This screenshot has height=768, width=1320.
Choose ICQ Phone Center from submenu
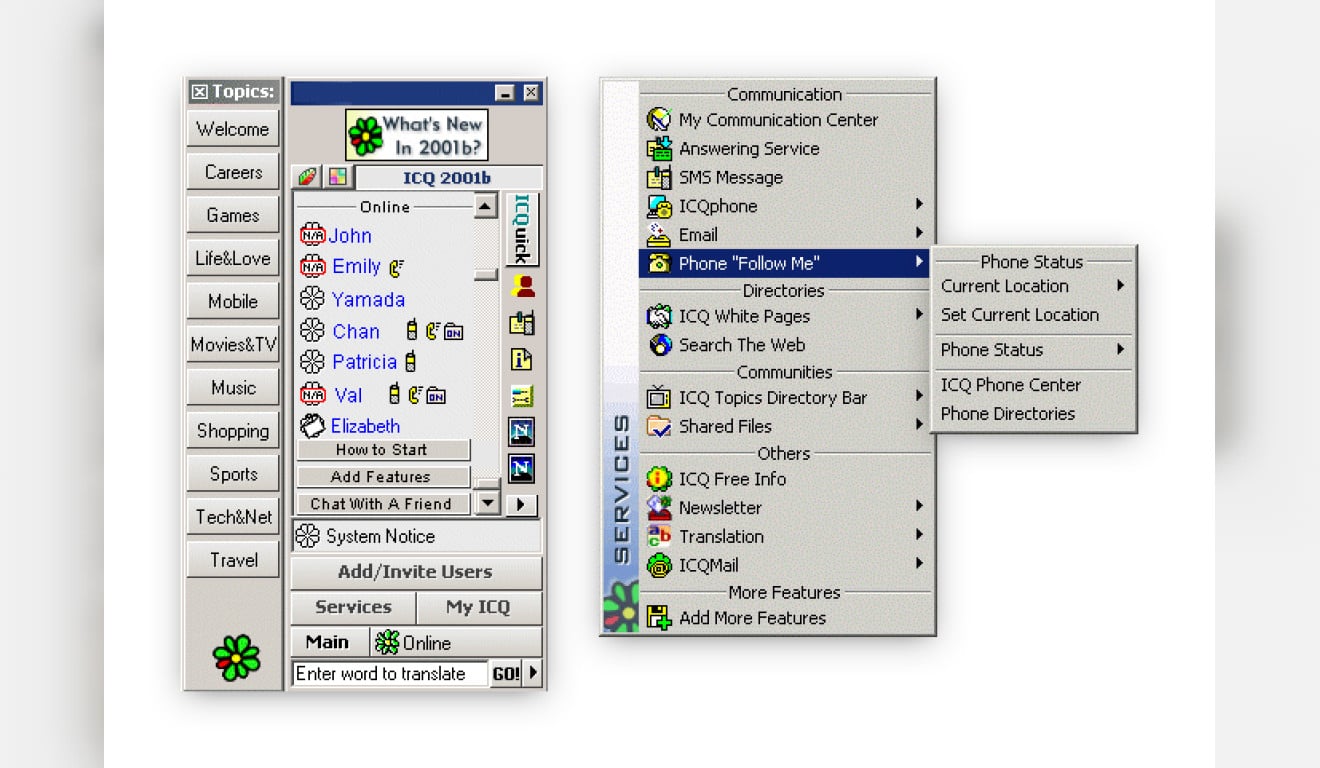(1011, 385)
